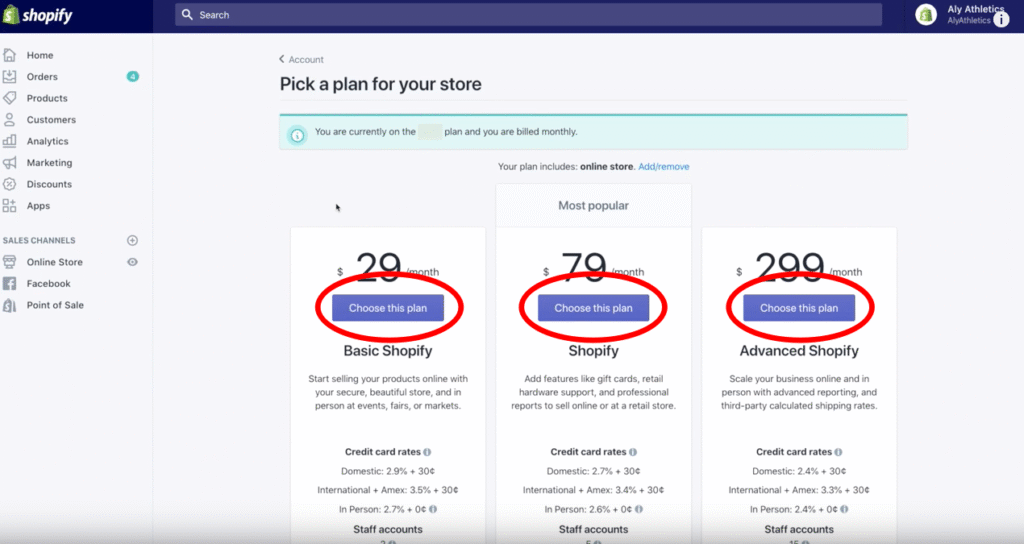Click the Point of Sale bag icon
The height and width of the screenshot is (544, 1024).
tap(9, 305)
